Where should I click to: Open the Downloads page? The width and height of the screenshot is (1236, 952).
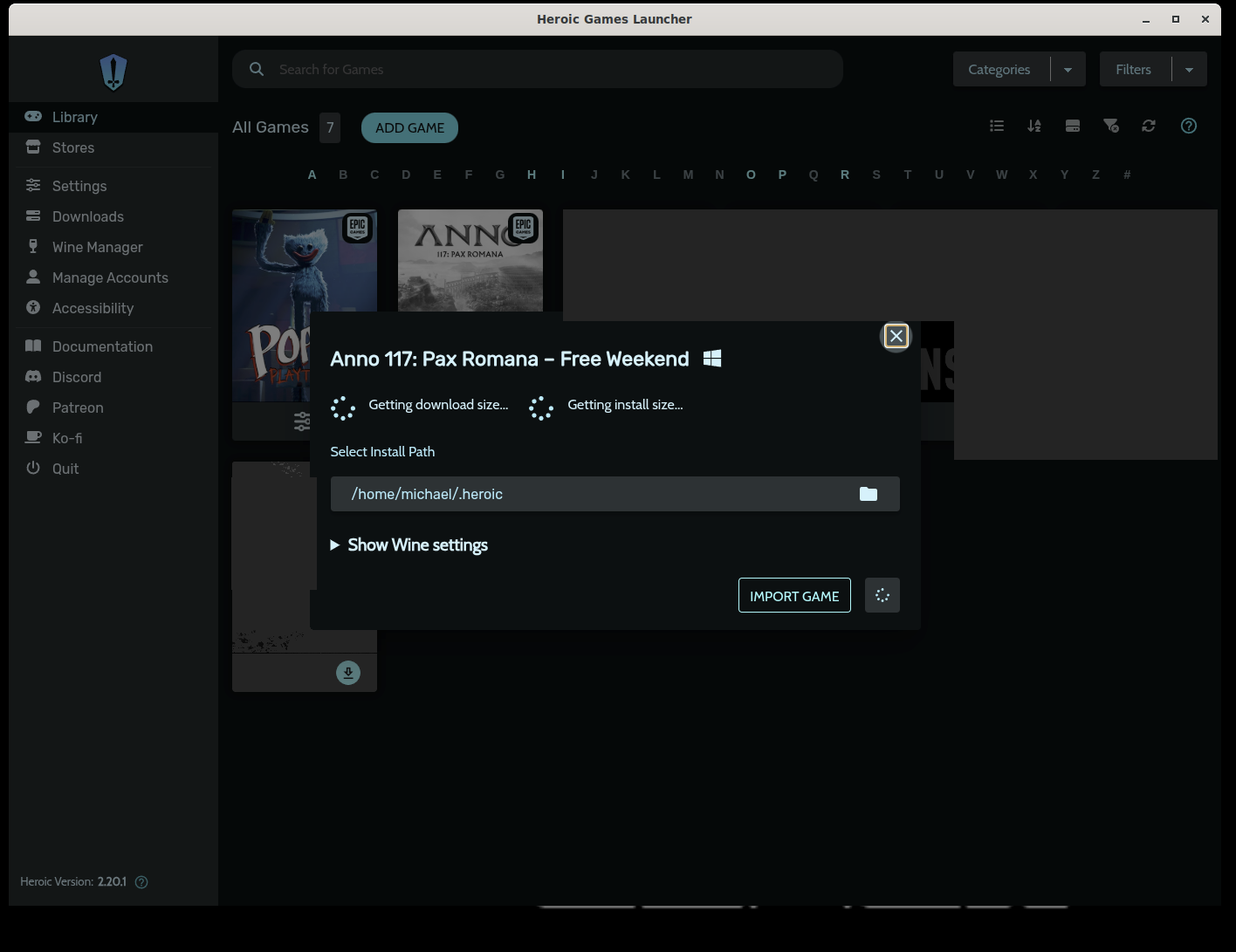click(87, 216)
